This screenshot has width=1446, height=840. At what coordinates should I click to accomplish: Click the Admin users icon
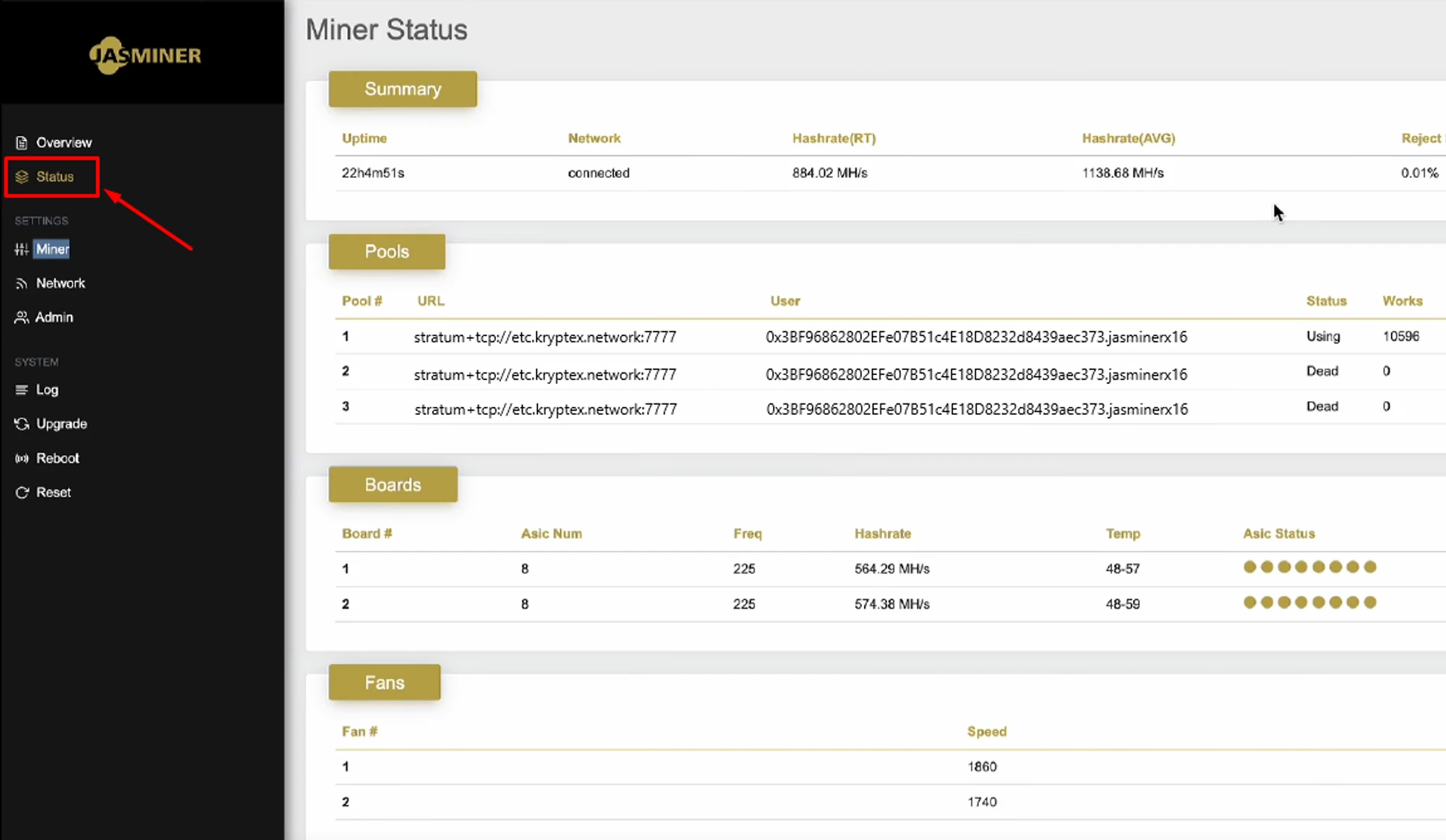(22, 317)
